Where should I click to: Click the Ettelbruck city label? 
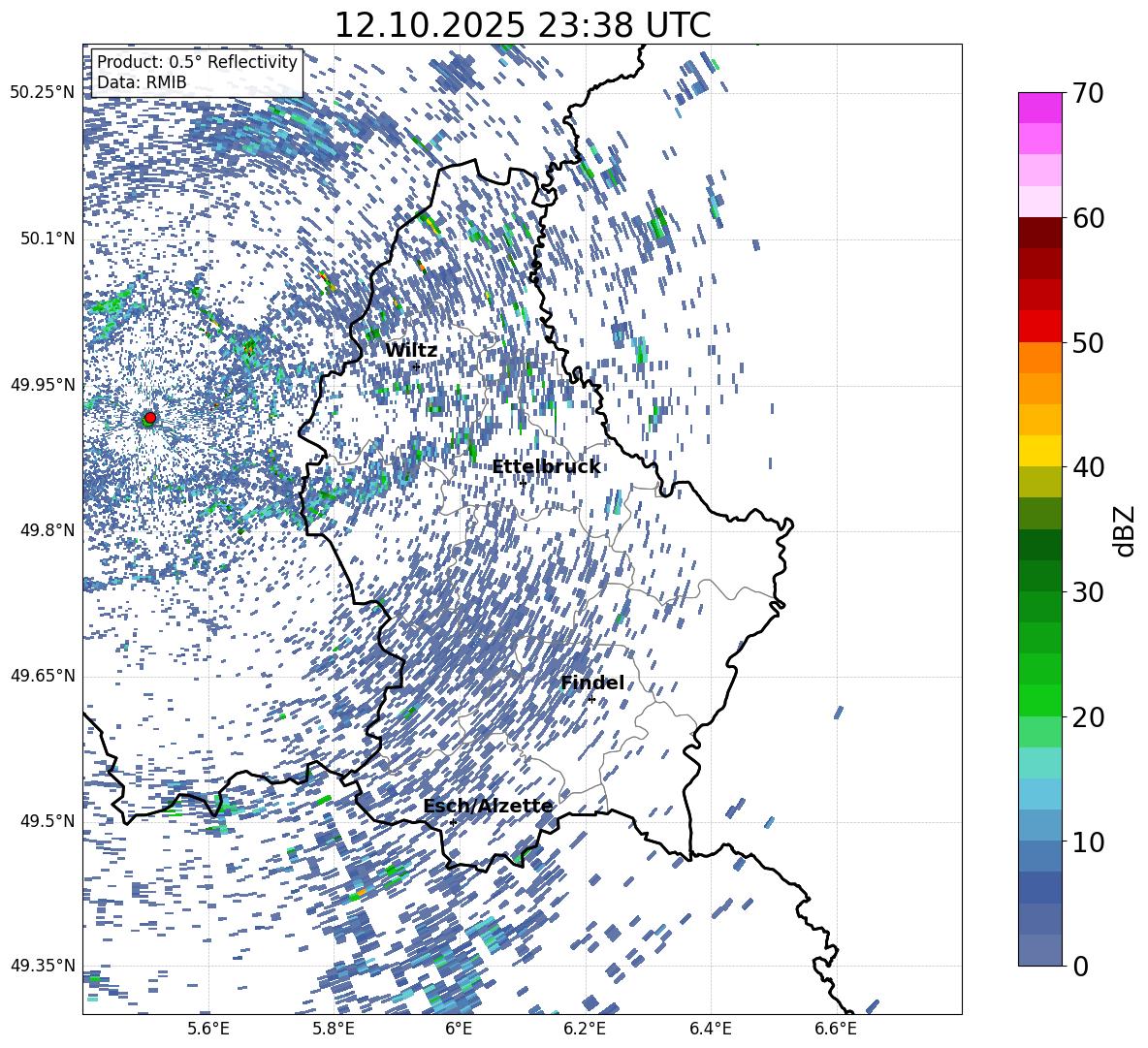pyautogui.click(x=546, y=467)
